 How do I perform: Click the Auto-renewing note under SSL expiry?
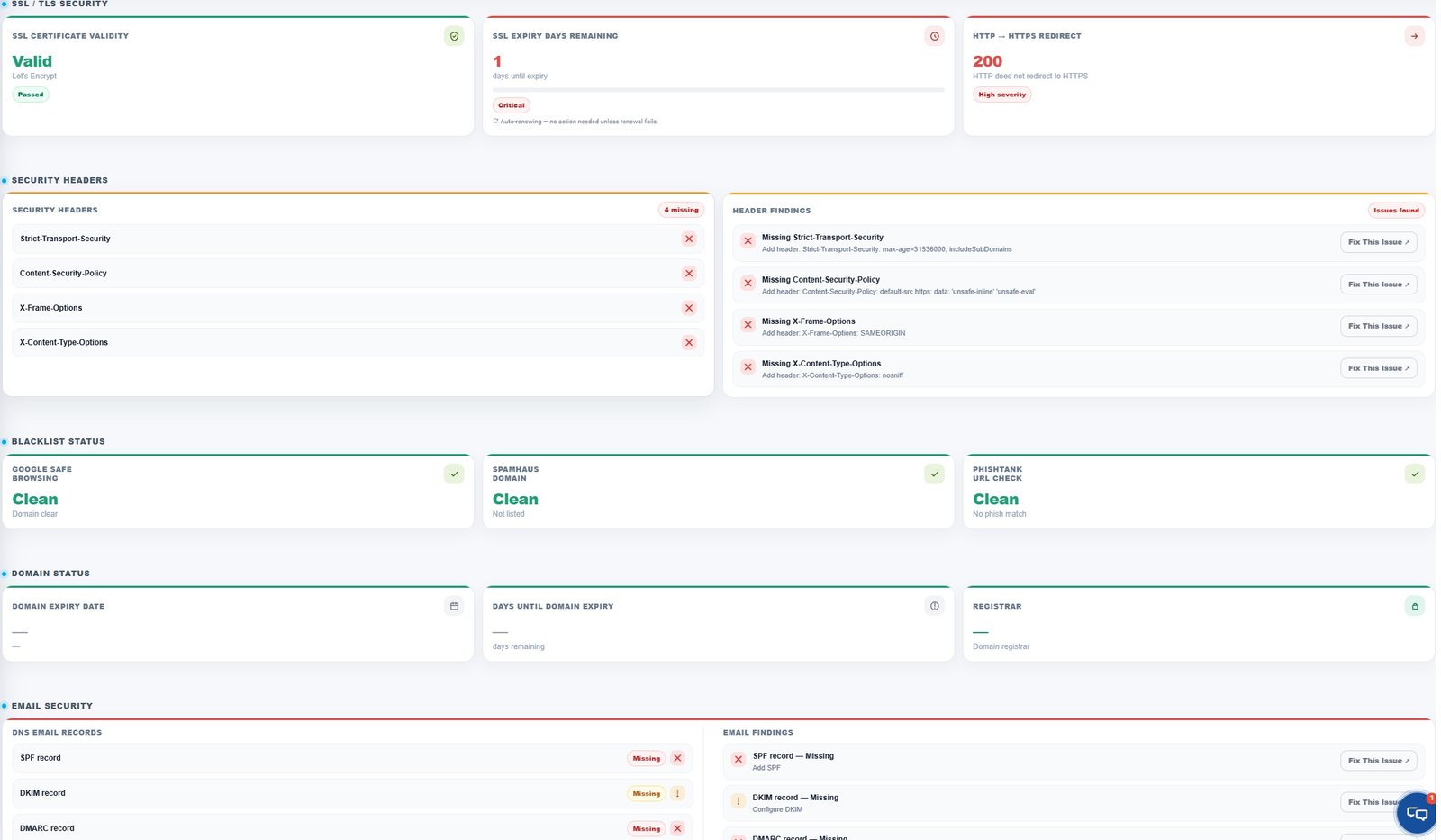[575, 122]
